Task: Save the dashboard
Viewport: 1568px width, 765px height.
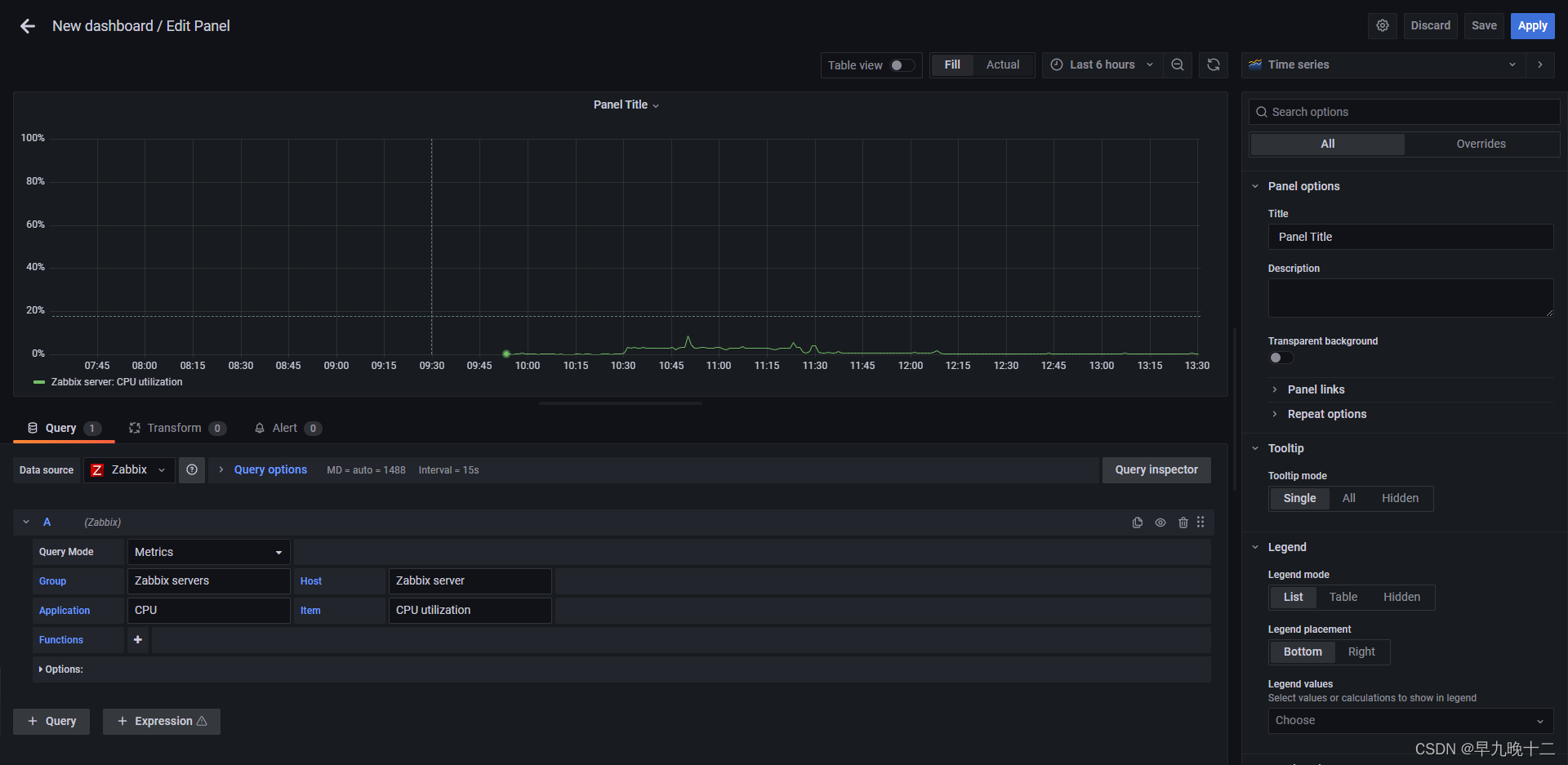Action: pyautogui.click(x=1484, y=25)
